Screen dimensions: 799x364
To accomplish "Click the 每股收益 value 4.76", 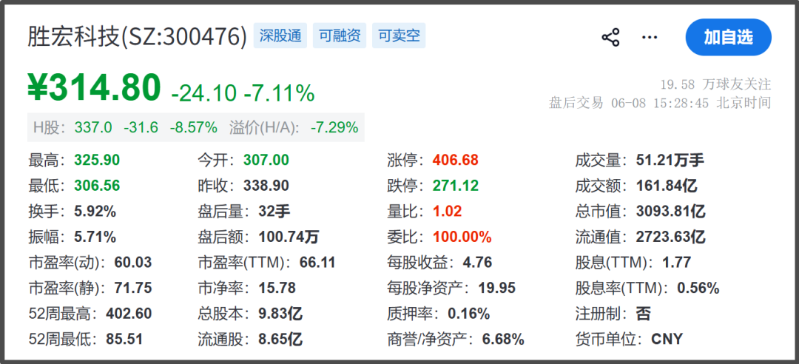I will click(x=477, y=263).
